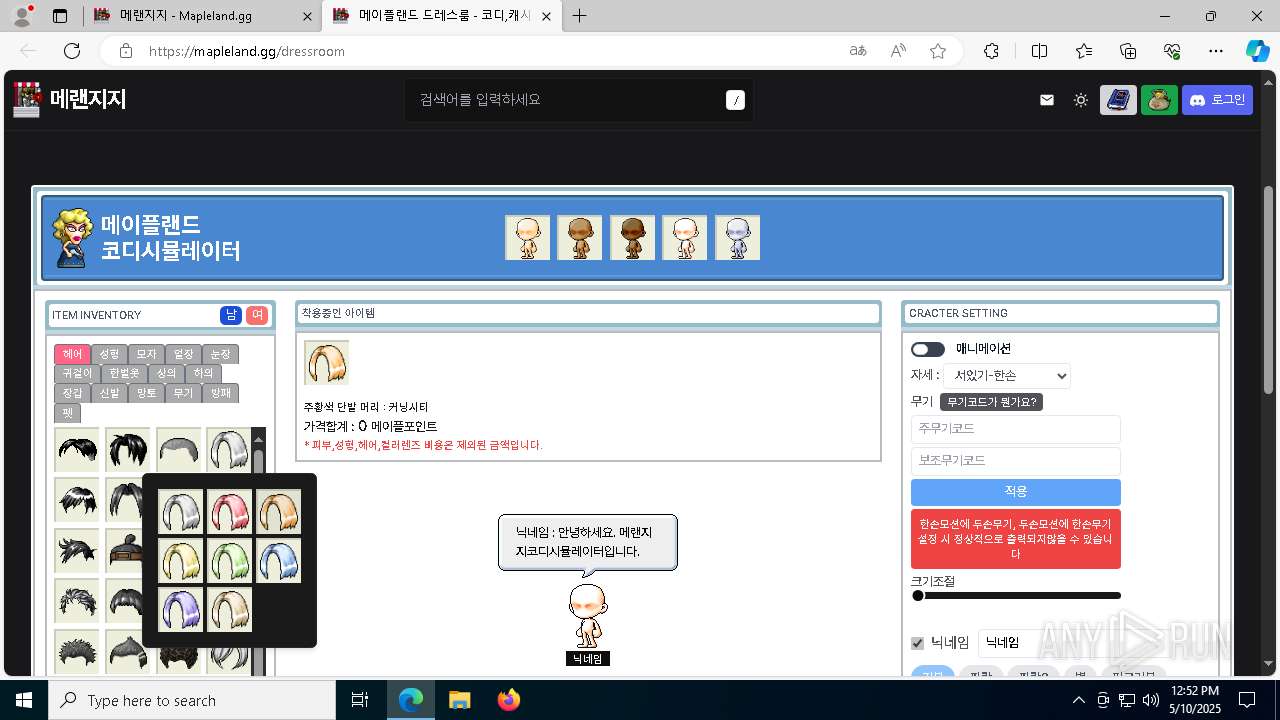This screenshot has height=720, width=1280.
Task: Switch to the 눈장 category tab
Action: 220,354
